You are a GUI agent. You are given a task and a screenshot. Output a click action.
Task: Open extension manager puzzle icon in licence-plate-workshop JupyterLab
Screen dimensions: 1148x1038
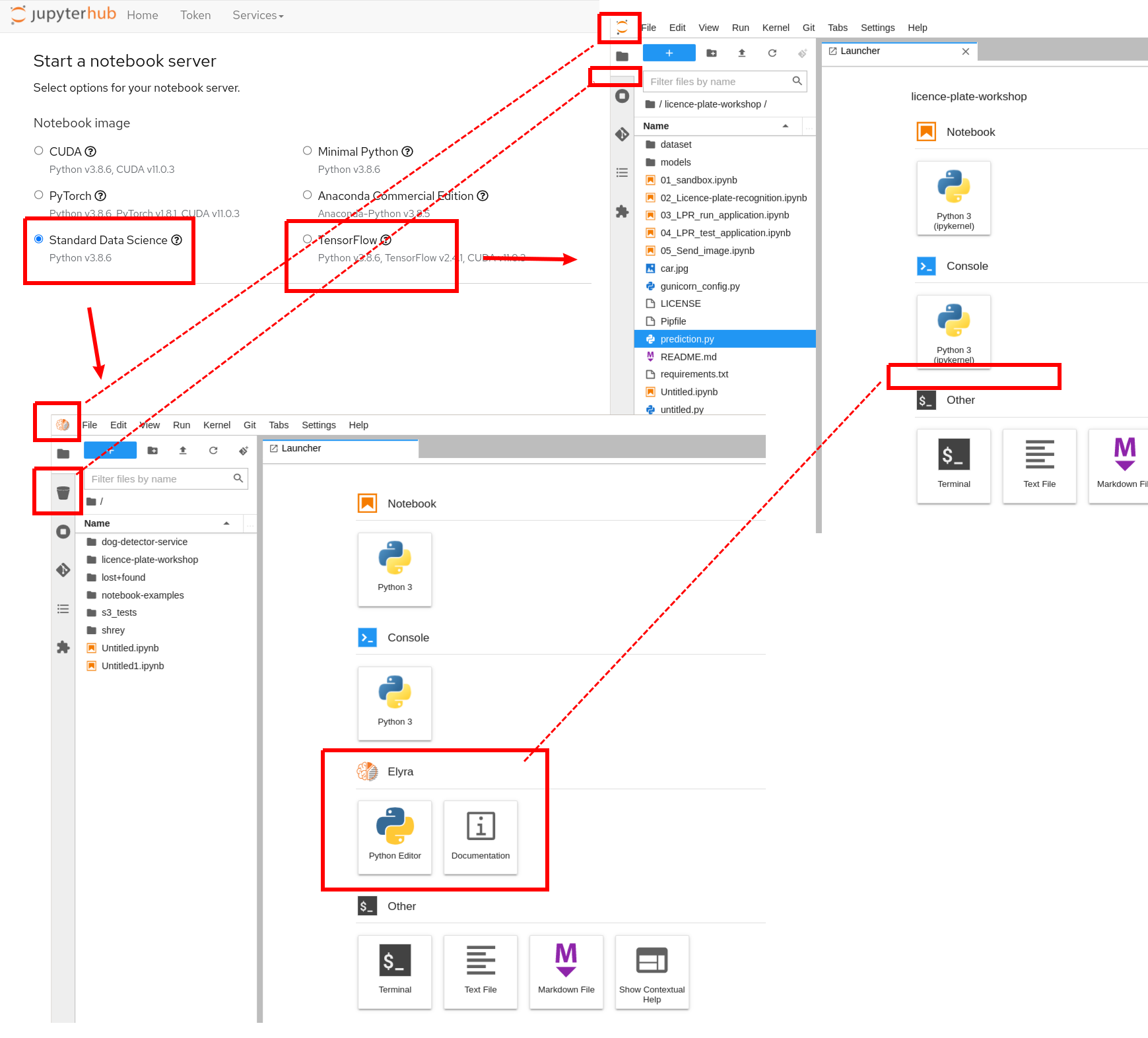[622, 212]
